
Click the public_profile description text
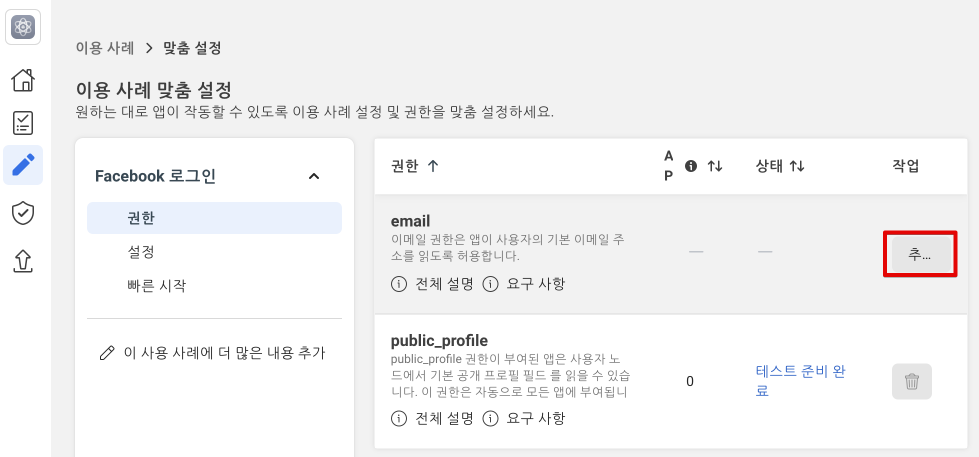click(511, 376)
